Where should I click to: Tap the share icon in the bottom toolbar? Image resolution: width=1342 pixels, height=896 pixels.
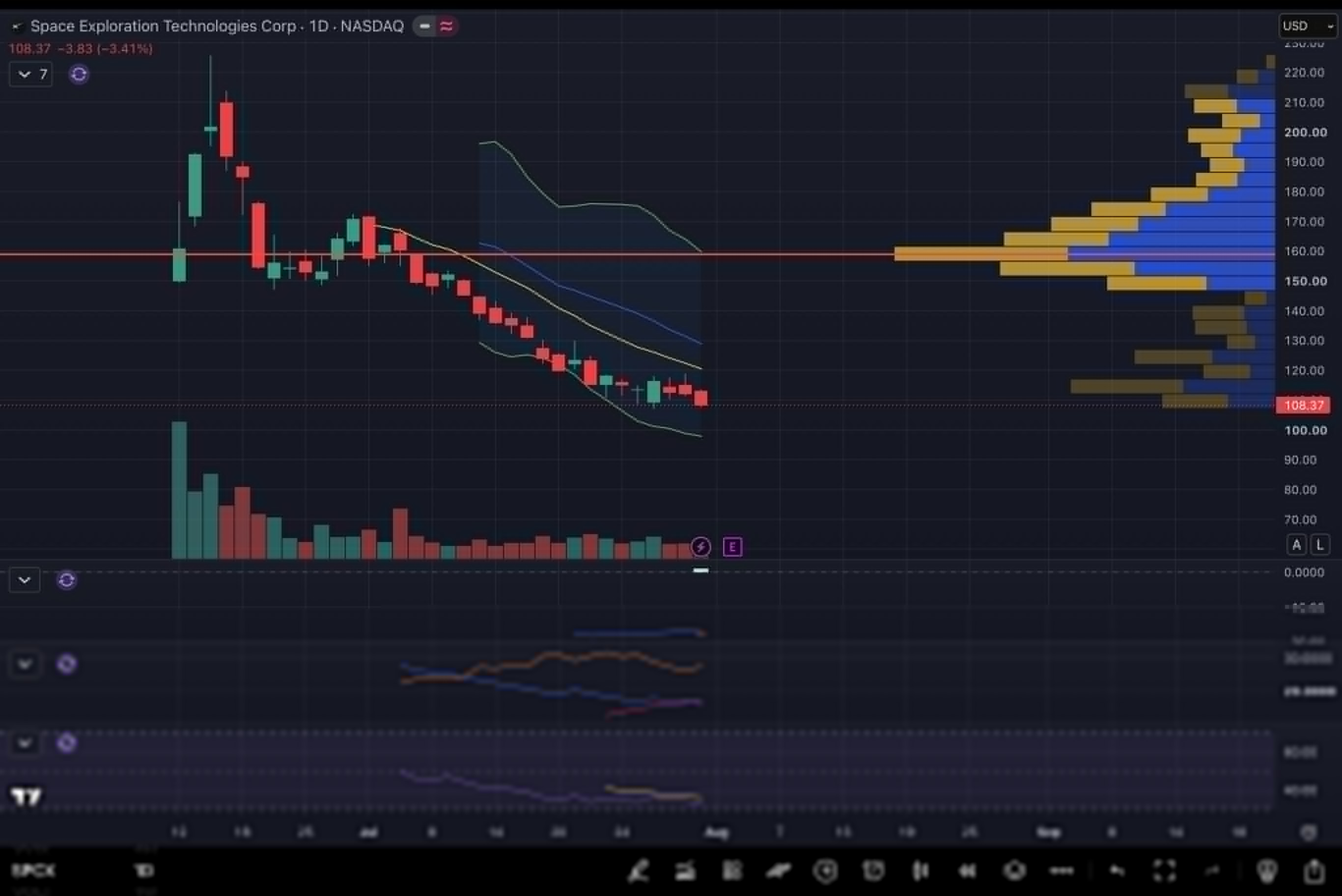click(x=1314, y=871)
